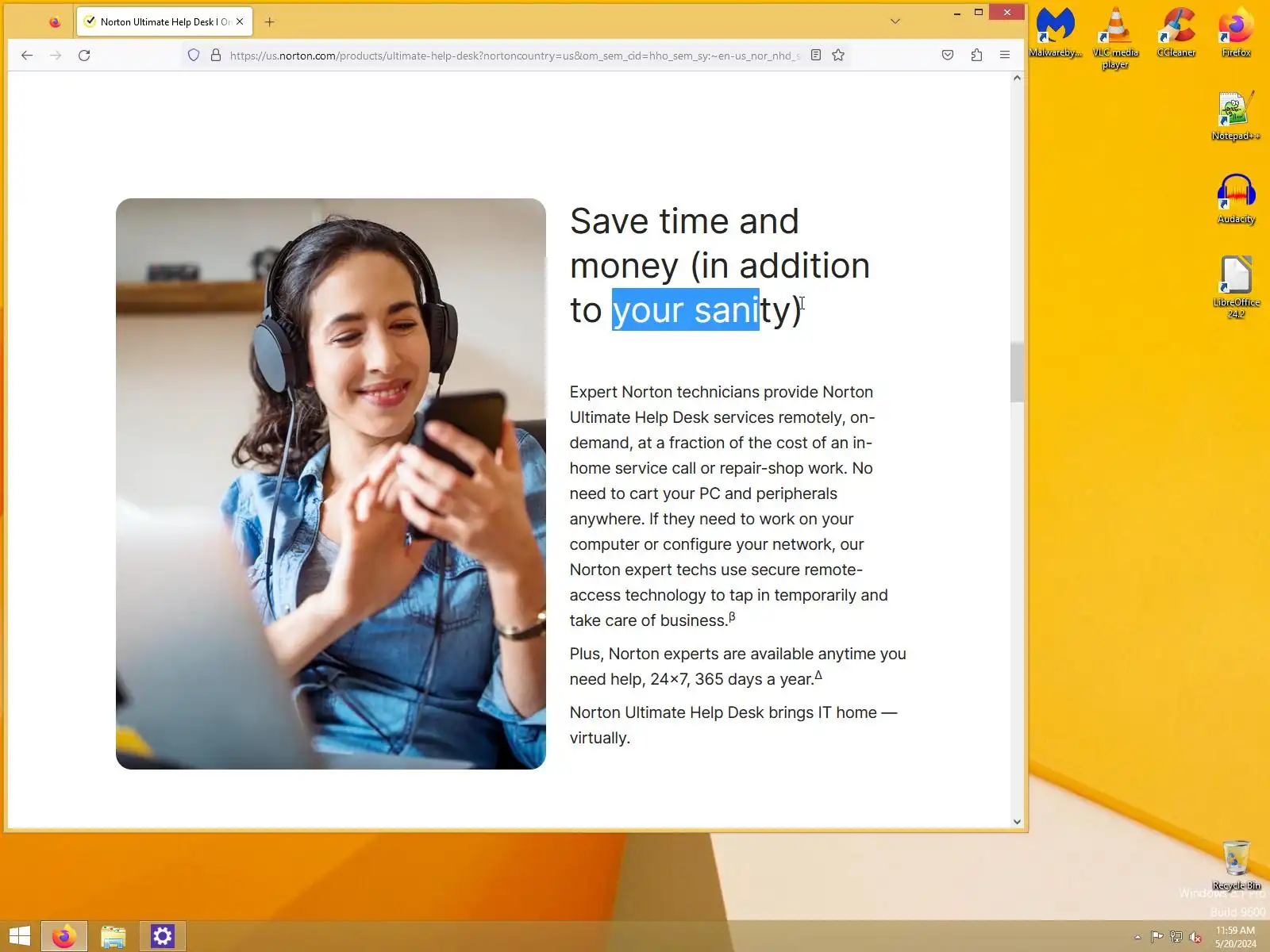Open the list all tabs dropdown
The width and height of the screenshot is (1270, 952).
(895, 21)
